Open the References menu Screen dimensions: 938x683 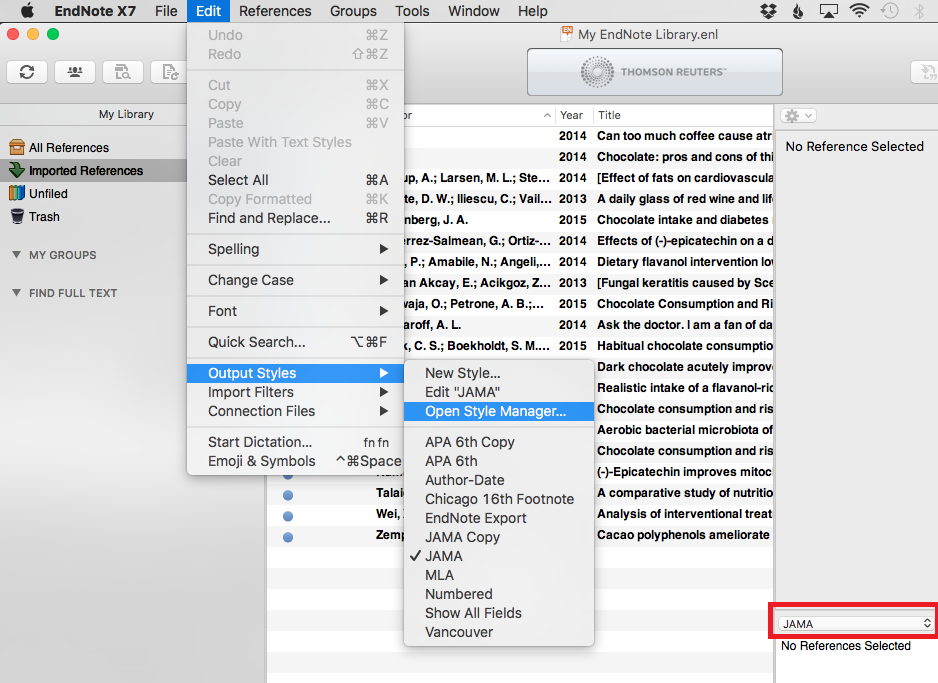(x=275, y=11)
